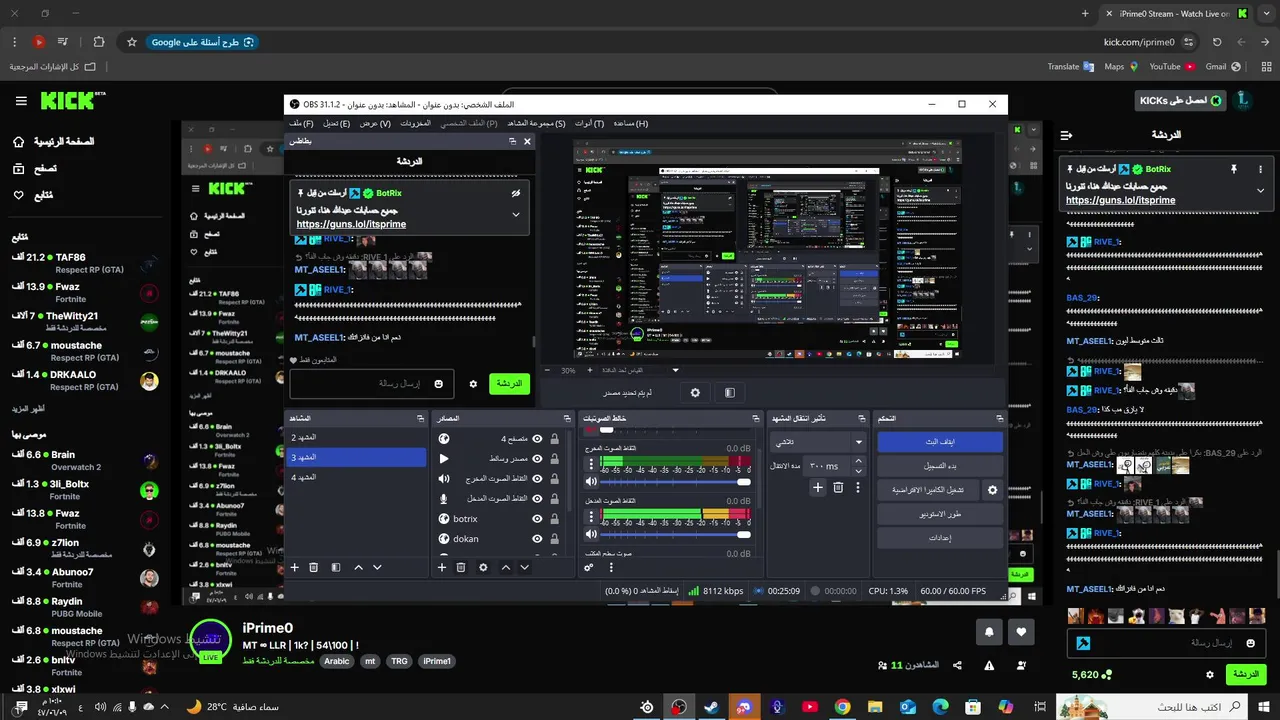
Task: Add a new source in OBS
Action: point(442,567)
